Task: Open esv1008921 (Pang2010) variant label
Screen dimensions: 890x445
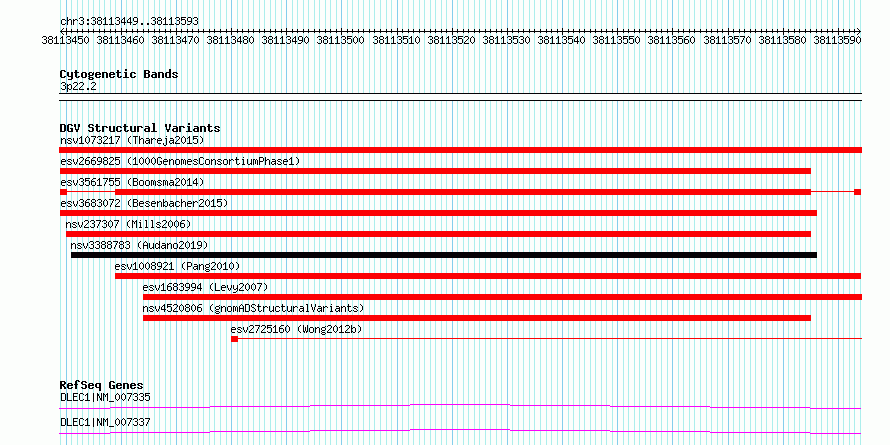Action: (178, 266)
